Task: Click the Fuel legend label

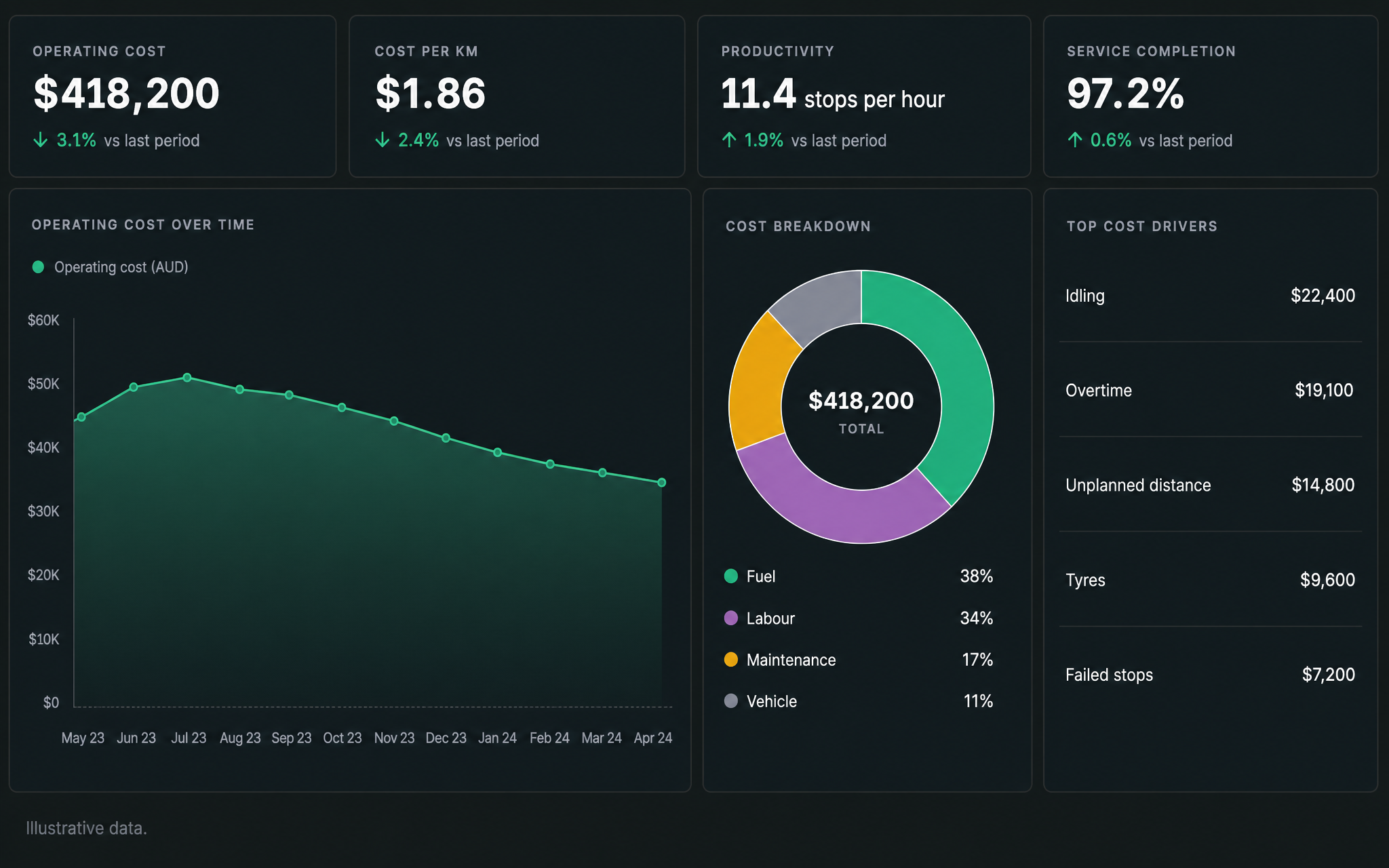Action: (x=761, y=576)
